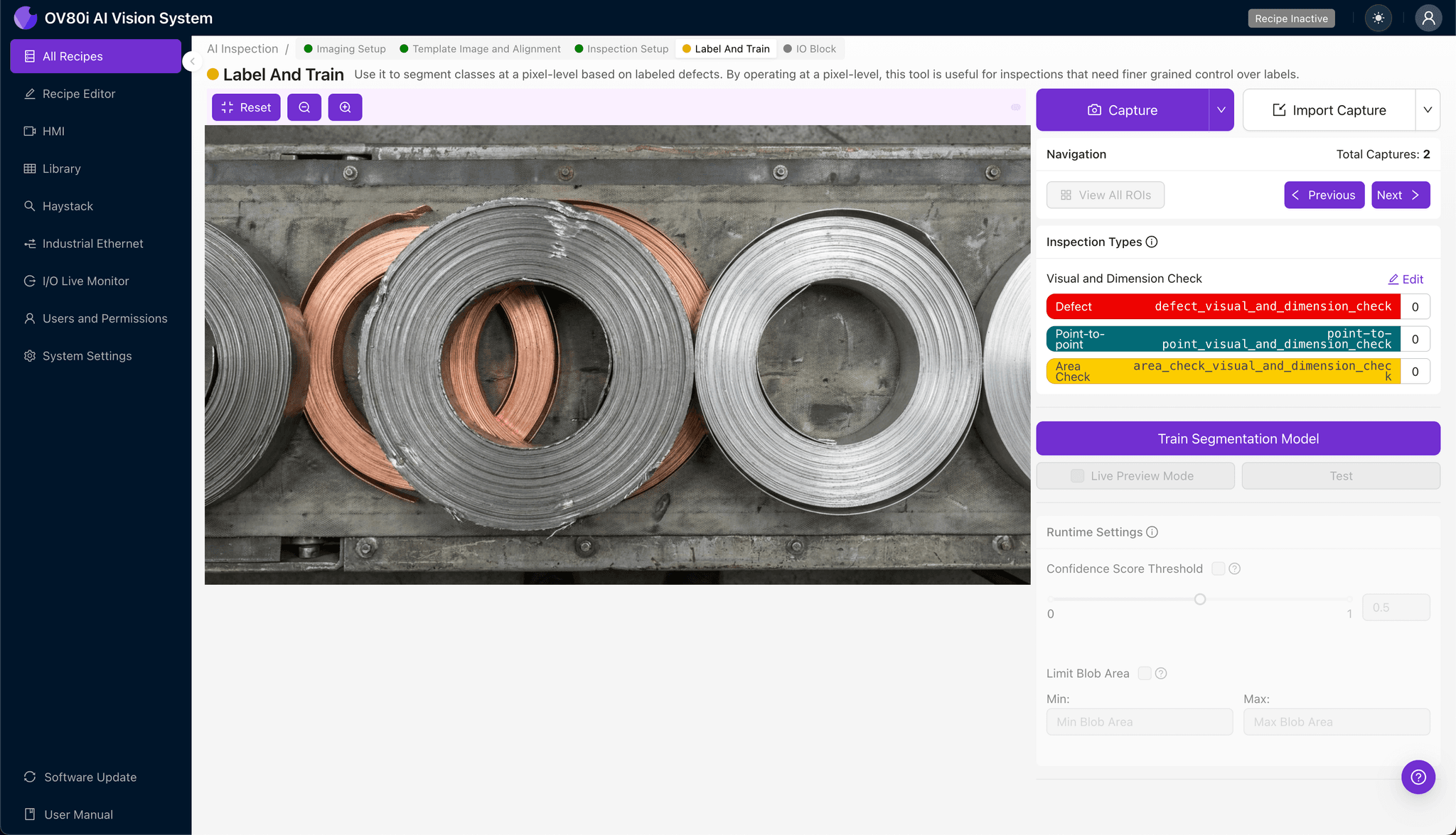
Task: Click the confidence threshold slider handle
Action: (x=1200, y=599)
